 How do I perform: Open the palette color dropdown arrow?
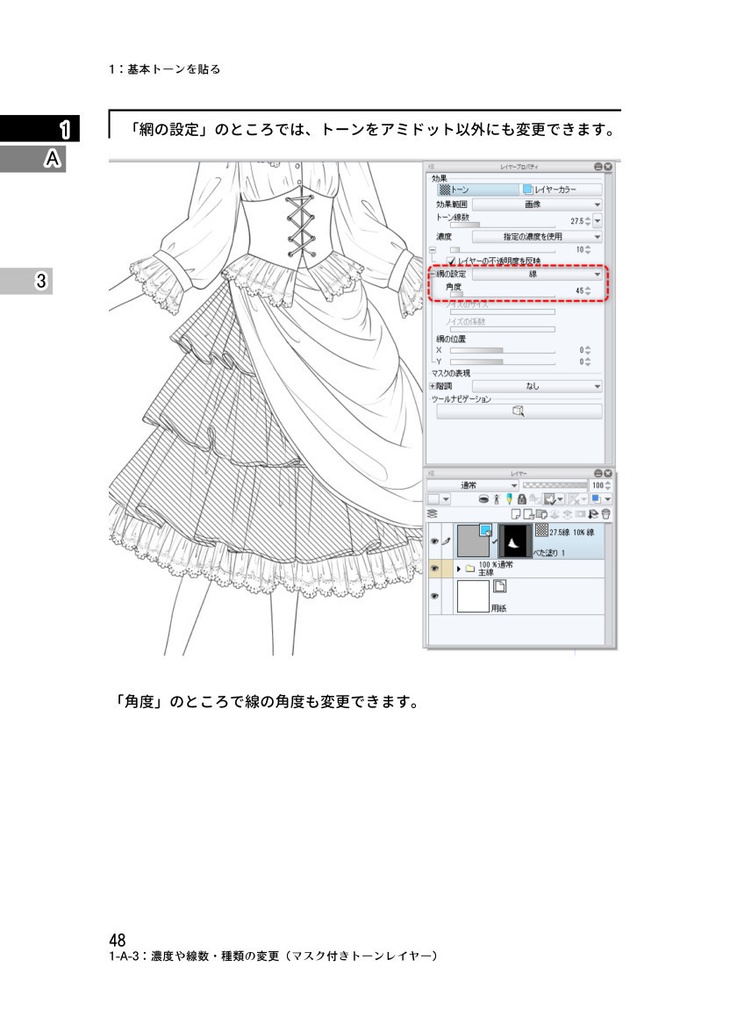pyautogui.click(x=446, y=500)
